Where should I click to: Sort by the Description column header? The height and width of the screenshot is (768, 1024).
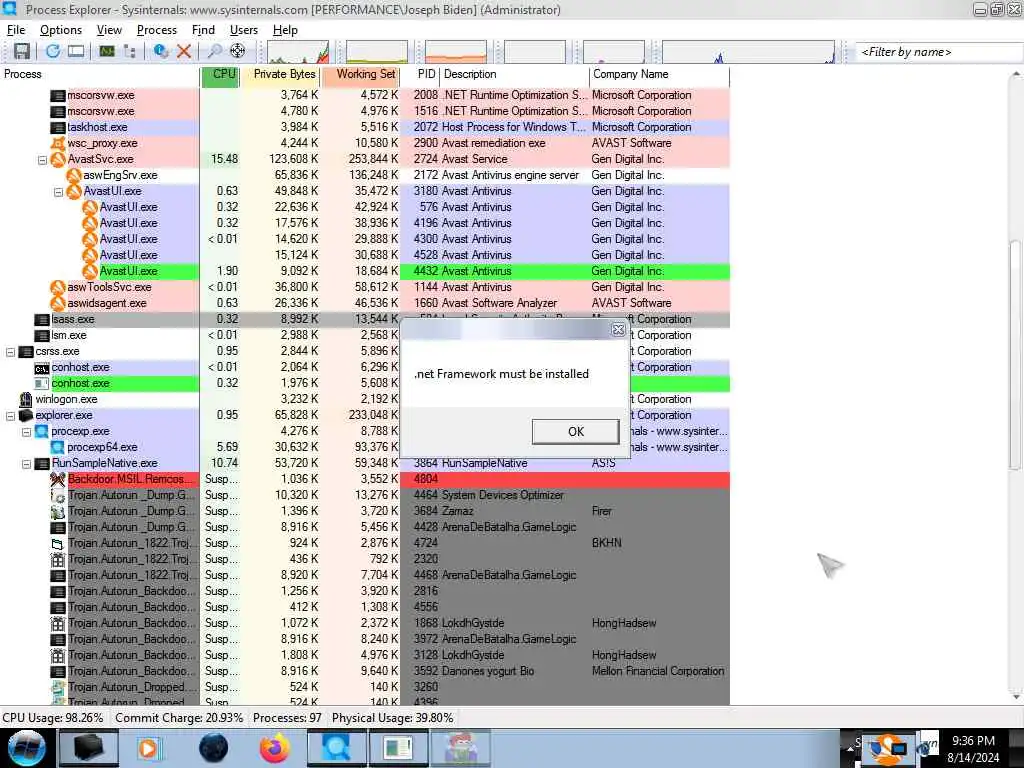[515, 74]
